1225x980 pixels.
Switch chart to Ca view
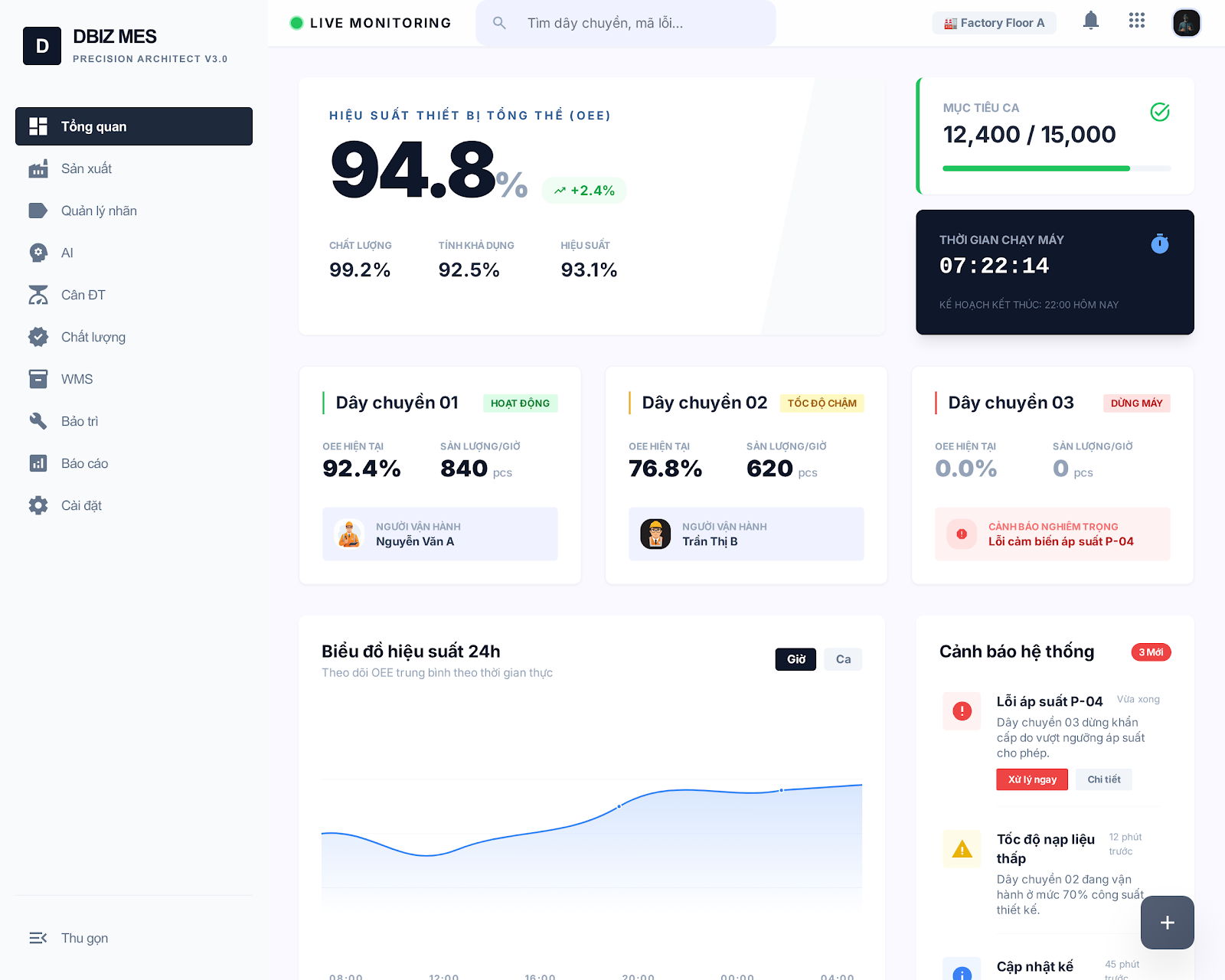coord(843,659)
